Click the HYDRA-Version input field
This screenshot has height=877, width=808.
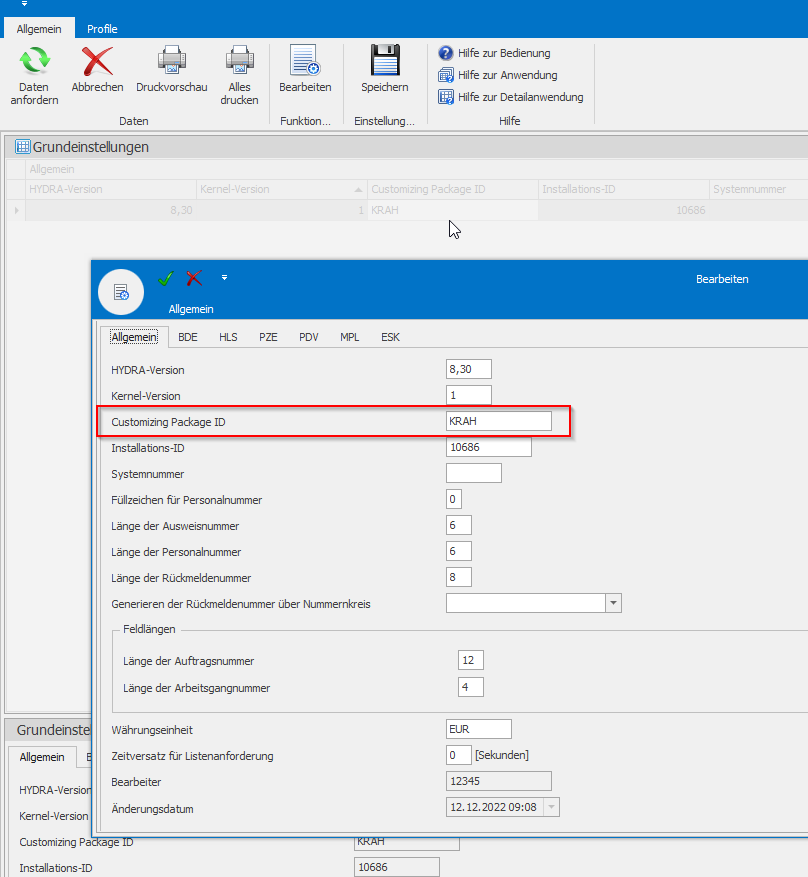(x=469, y=369)
